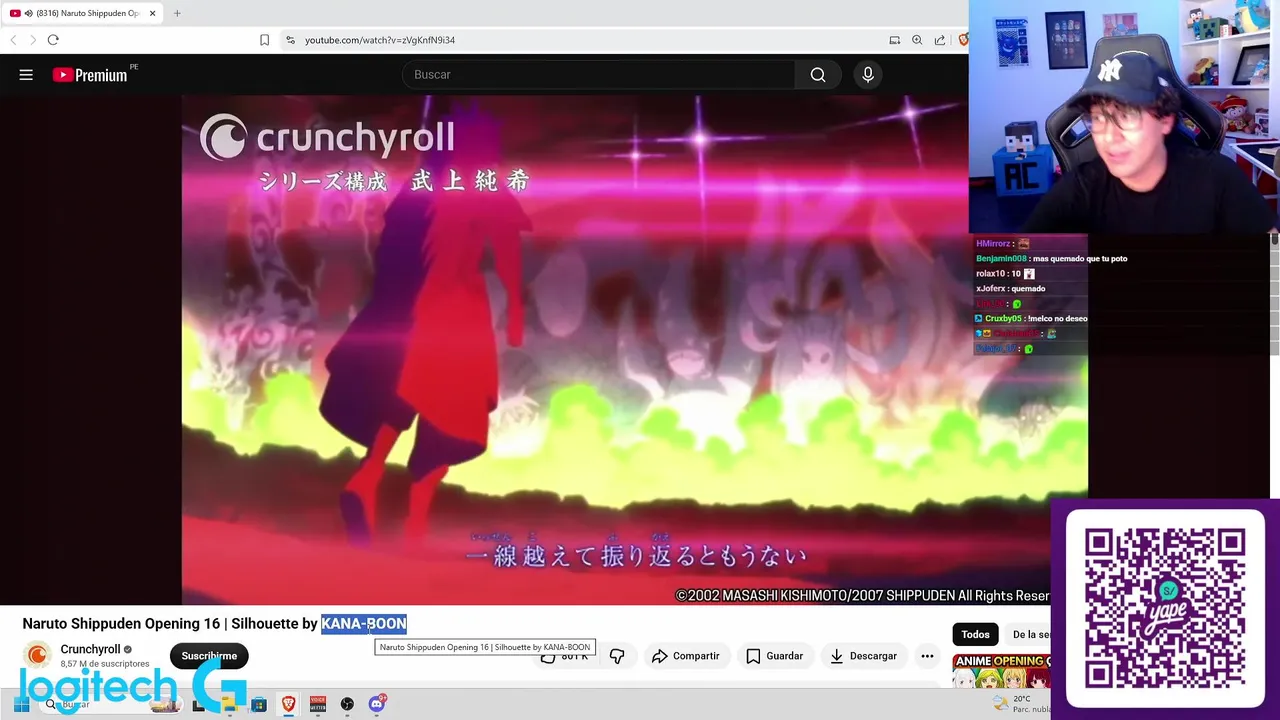Switch to Brave browser in taskbar

click(x=288, y=705)
